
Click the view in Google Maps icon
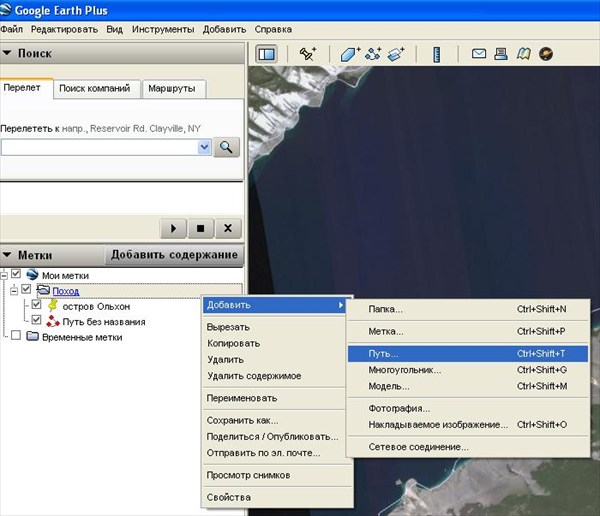tap(523, 54)
